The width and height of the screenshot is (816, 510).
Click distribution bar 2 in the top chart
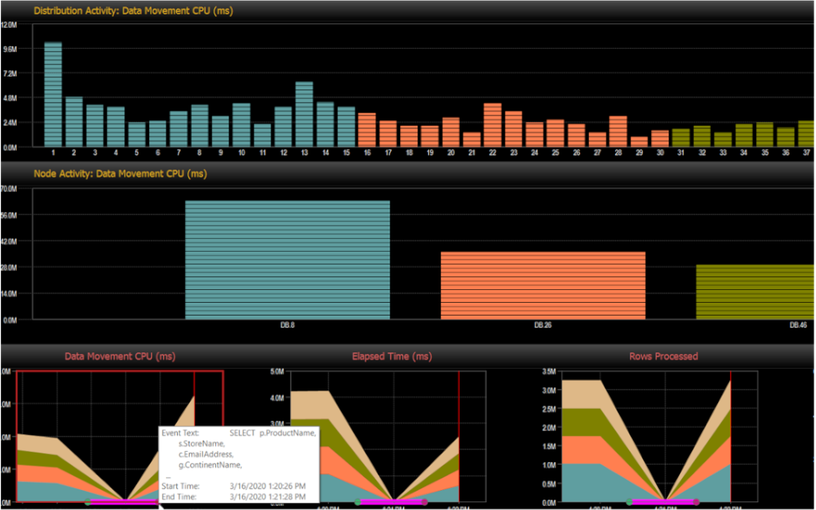click(74, 122)
